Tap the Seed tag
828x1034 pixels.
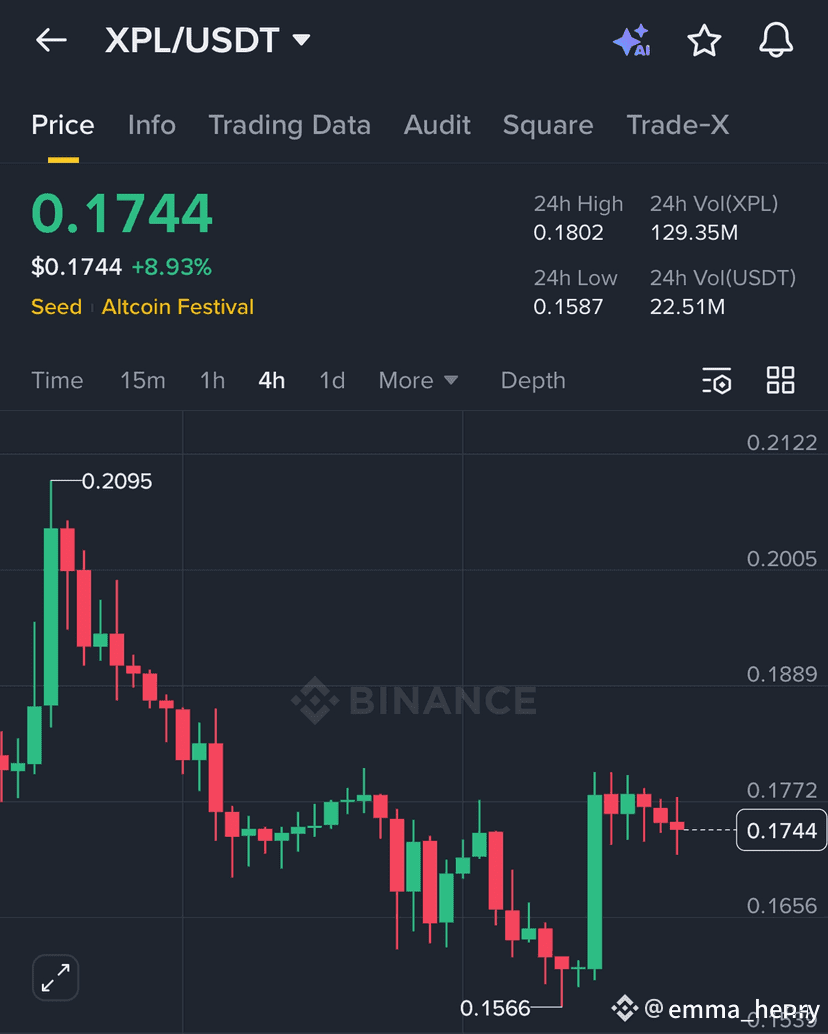57,307
